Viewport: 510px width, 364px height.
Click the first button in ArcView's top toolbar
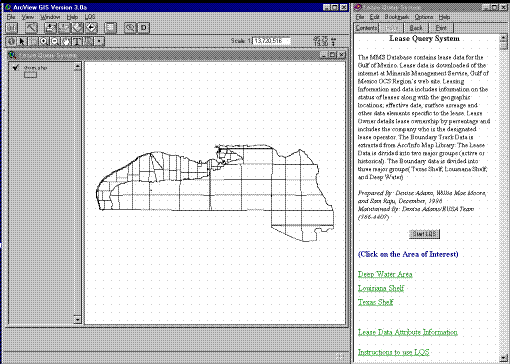12,28
